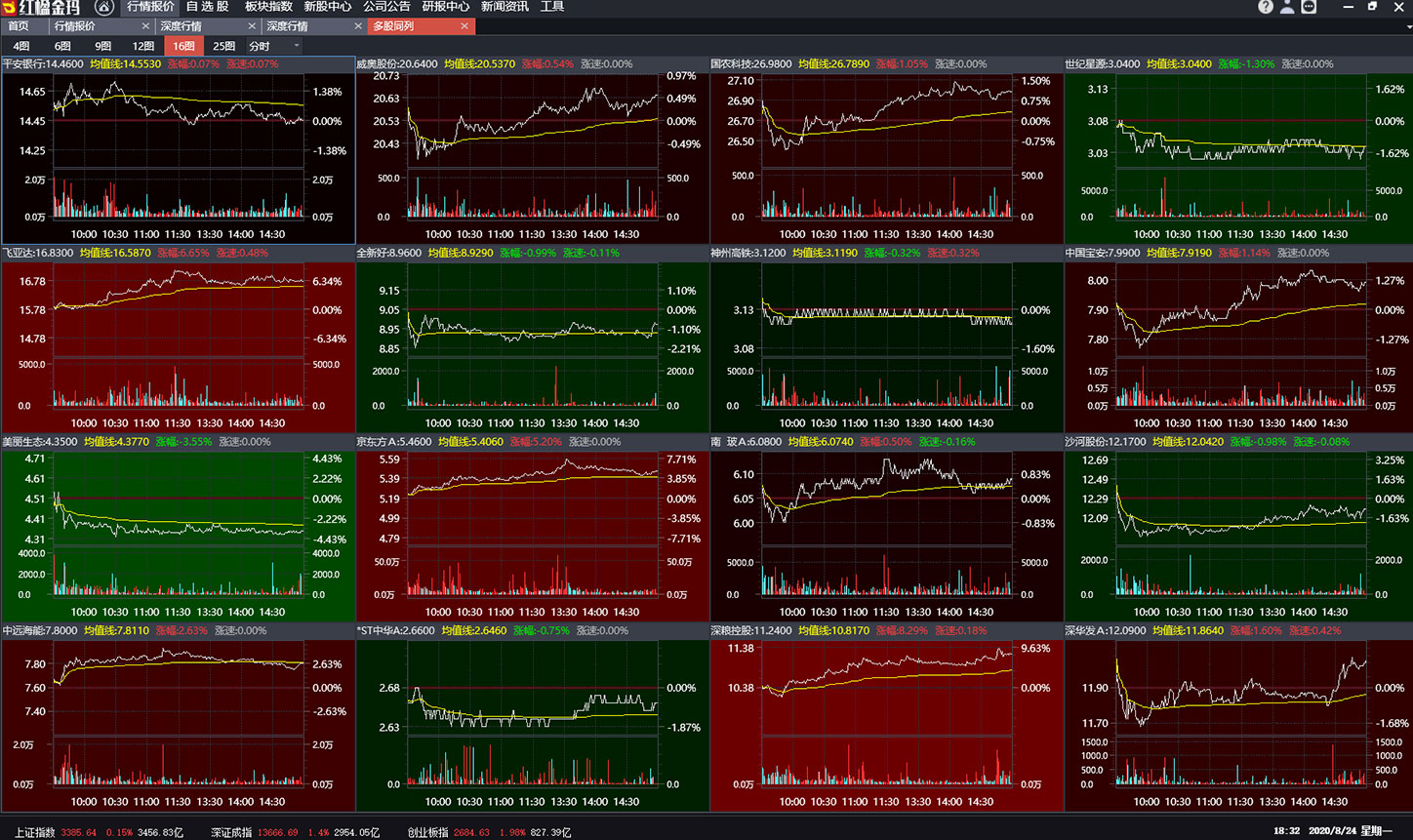Select the *ST中华A chart header
Viewport: 1413px width, 840px height.
pos(532,630)
